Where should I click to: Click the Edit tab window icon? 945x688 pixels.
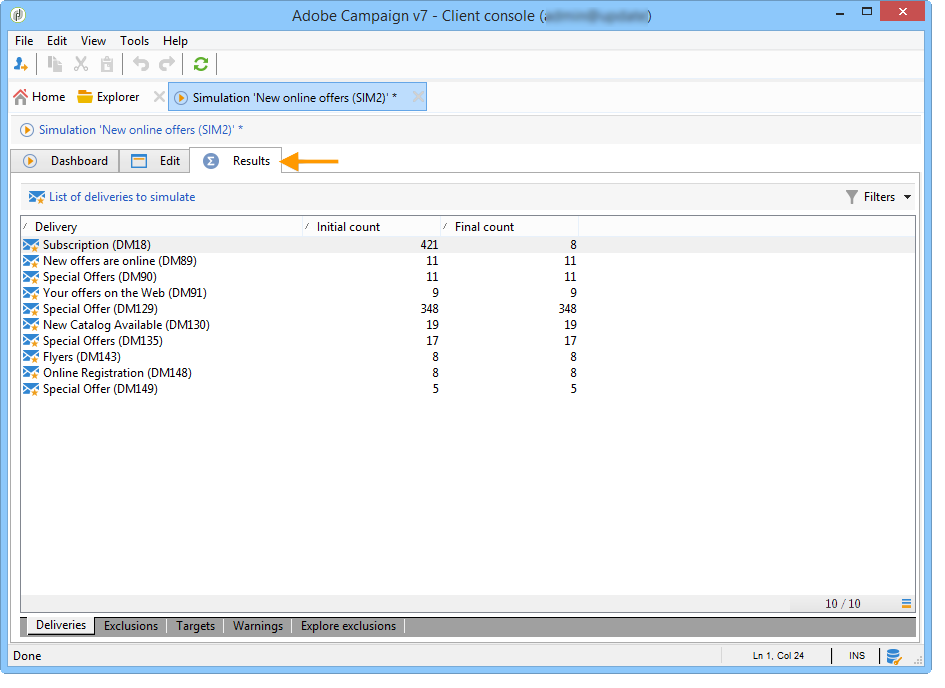click(139, 161)
